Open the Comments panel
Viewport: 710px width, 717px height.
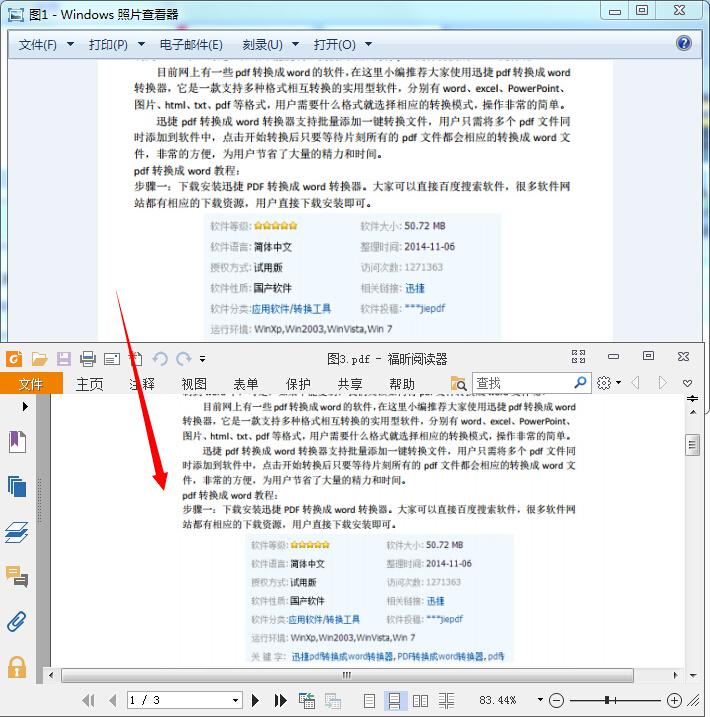pos(17,576)
